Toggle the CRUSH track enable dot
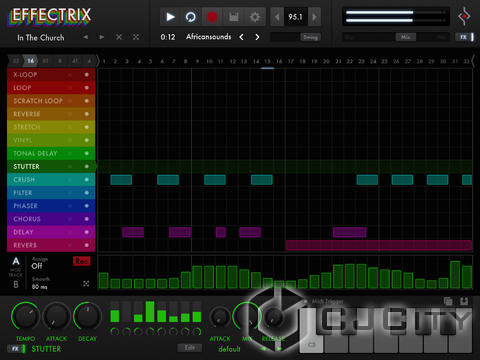The height and width of the screenshot is (360, 480). (87, 180)
